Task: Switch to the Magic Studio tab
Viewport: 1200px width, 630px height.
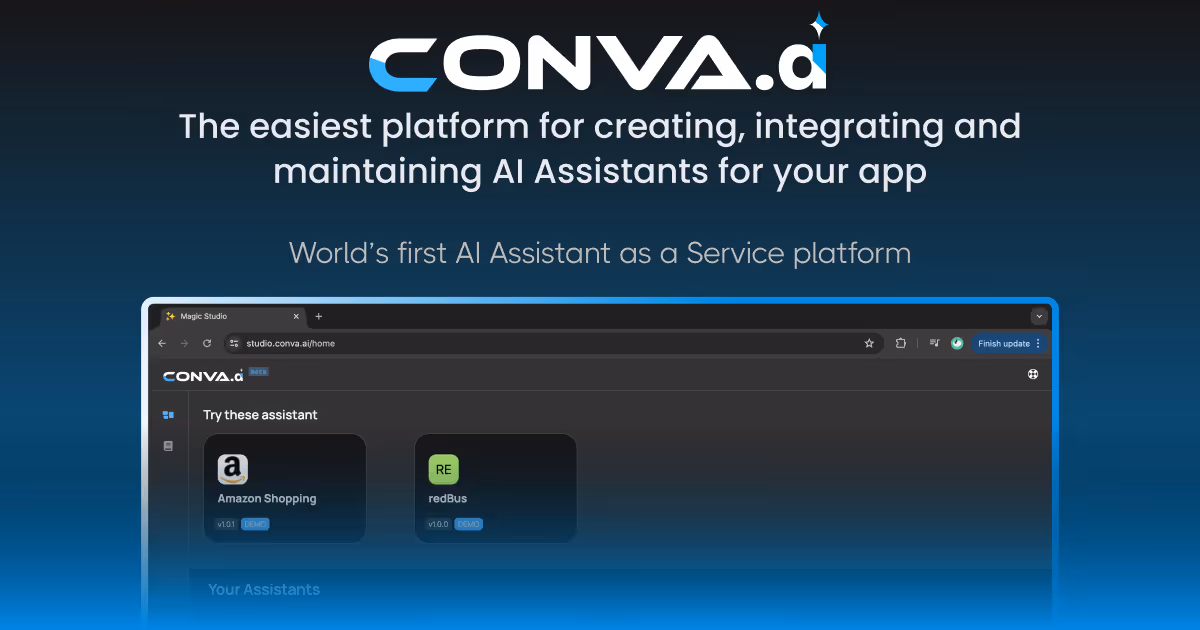Action: click(x=210, y=316)
